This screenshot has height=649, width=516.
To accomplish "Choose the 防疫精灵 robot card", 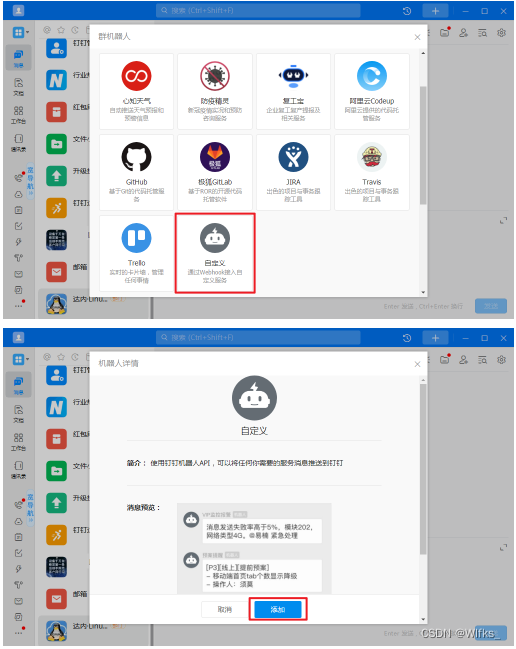I will [x=215, y=91].
